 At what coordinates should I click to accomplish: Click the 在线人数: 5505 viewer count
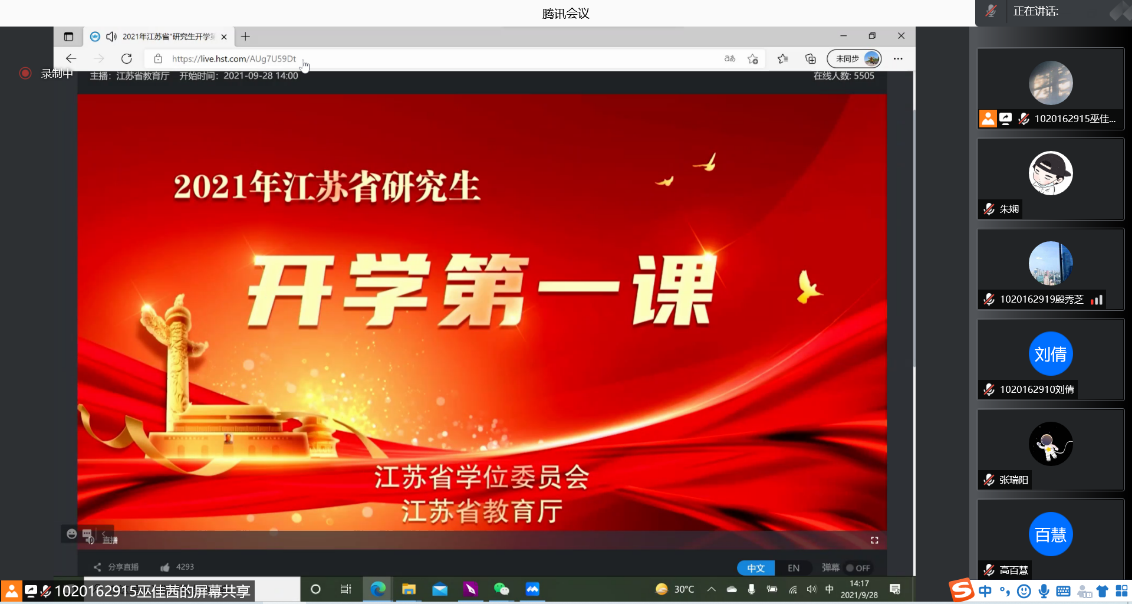[x=843, y=75]
